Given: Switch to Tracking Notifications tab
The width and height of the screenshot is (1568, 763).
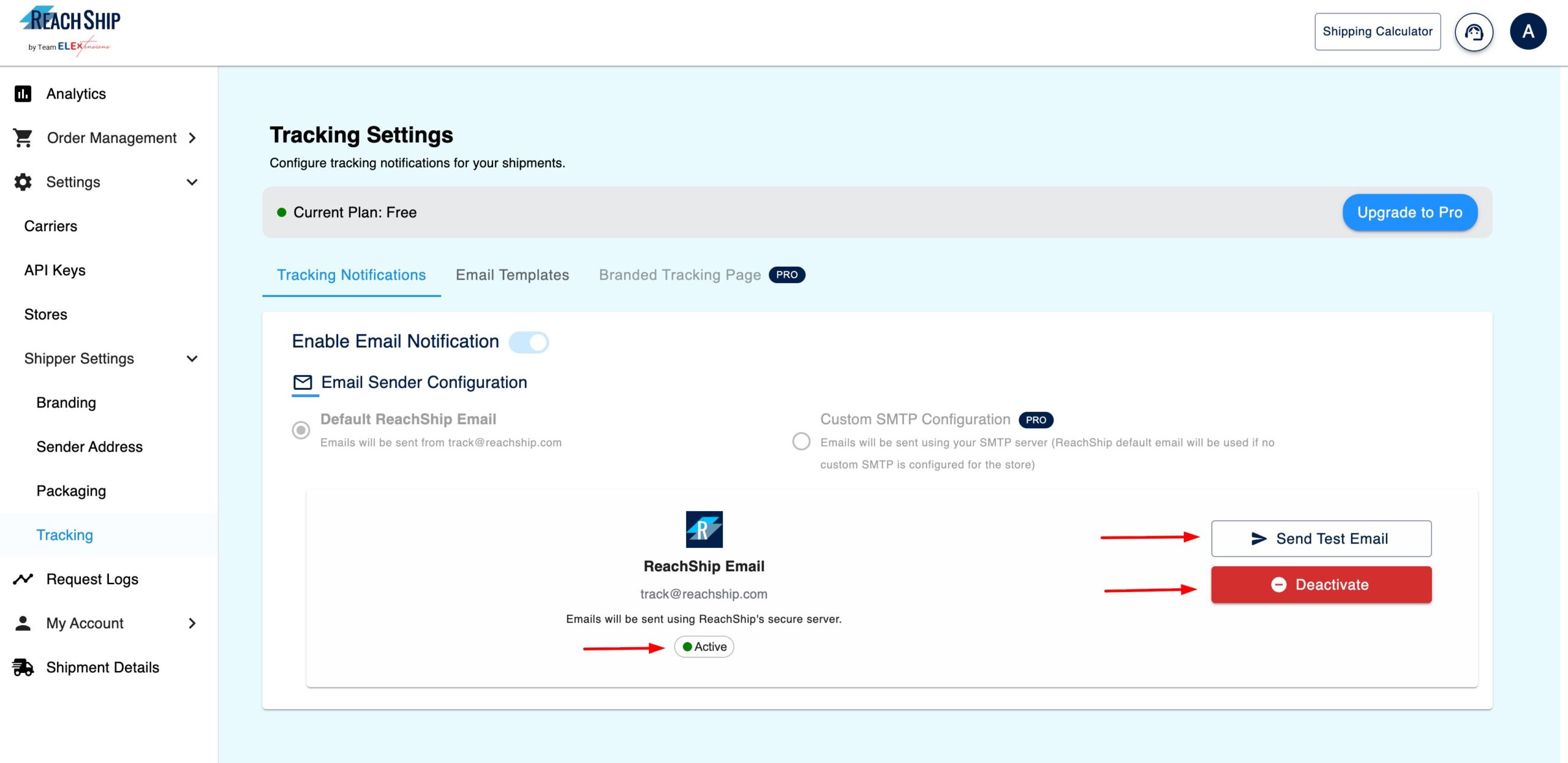Looking at the screenshot, I should pyautogui.click(x=352, y=275).
